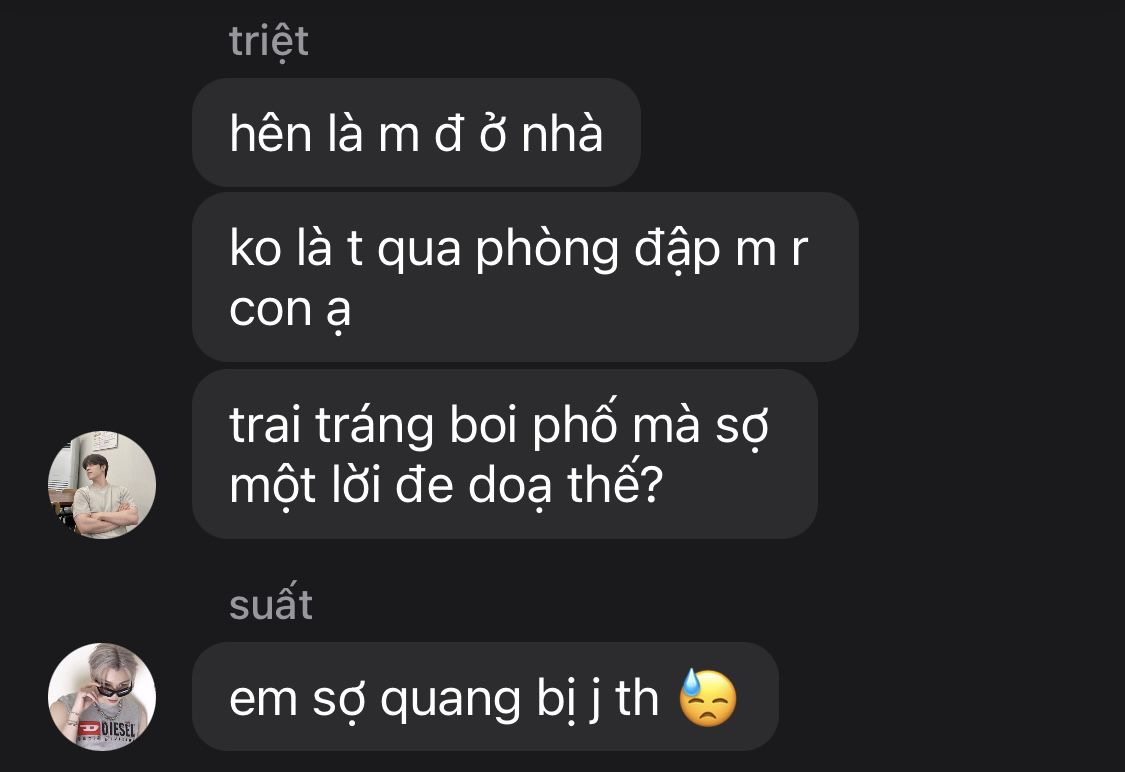The width and height of the screenshot is (1125, 772).
Task: Select message bubble 'hên là m đ ở nhà'
Action: tap(416, 133)
